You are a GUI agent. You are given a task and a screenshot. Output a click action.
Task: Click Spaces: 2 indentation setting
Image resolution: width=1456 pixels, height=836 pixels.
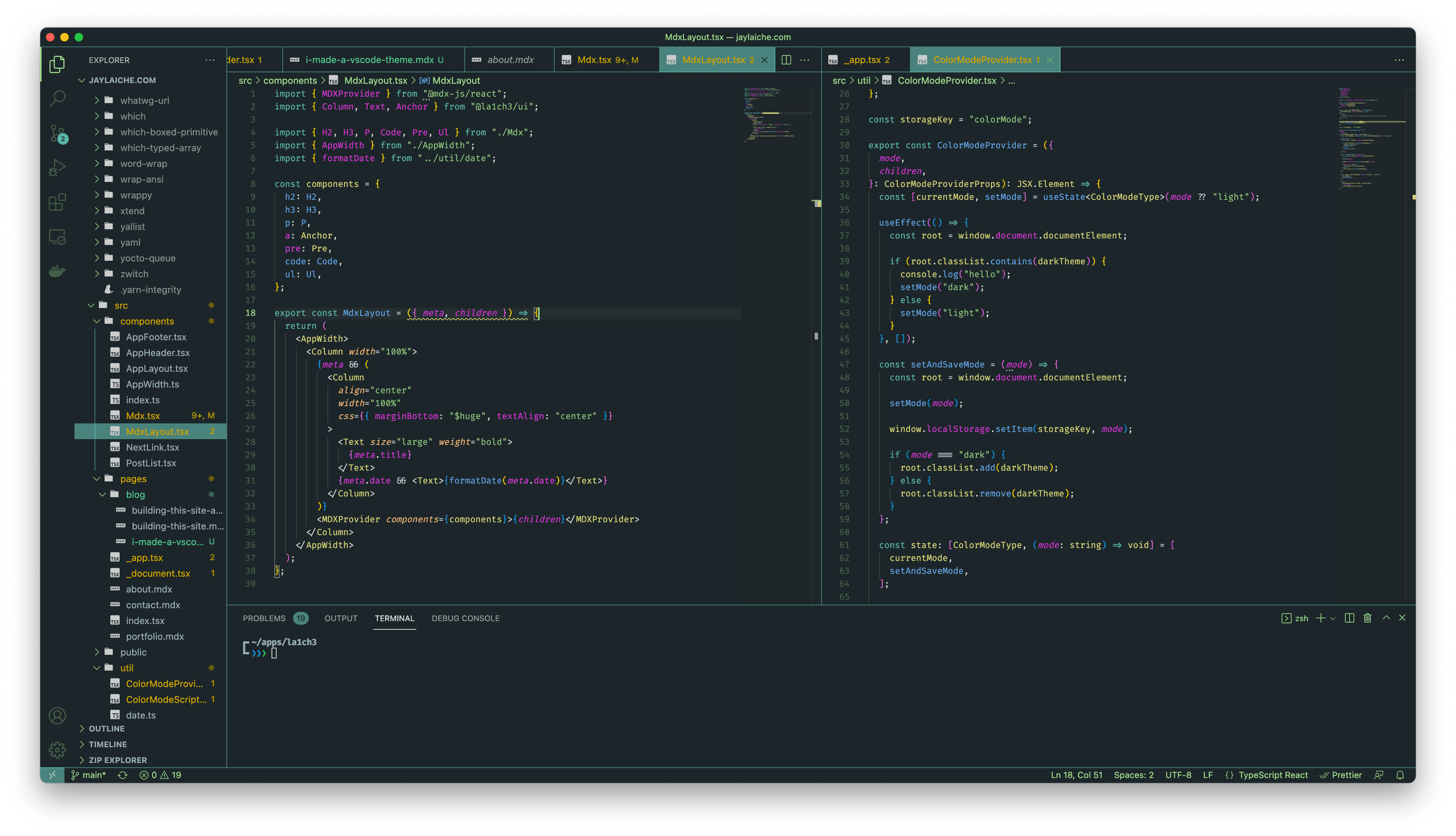click(x=1133, y=775)
